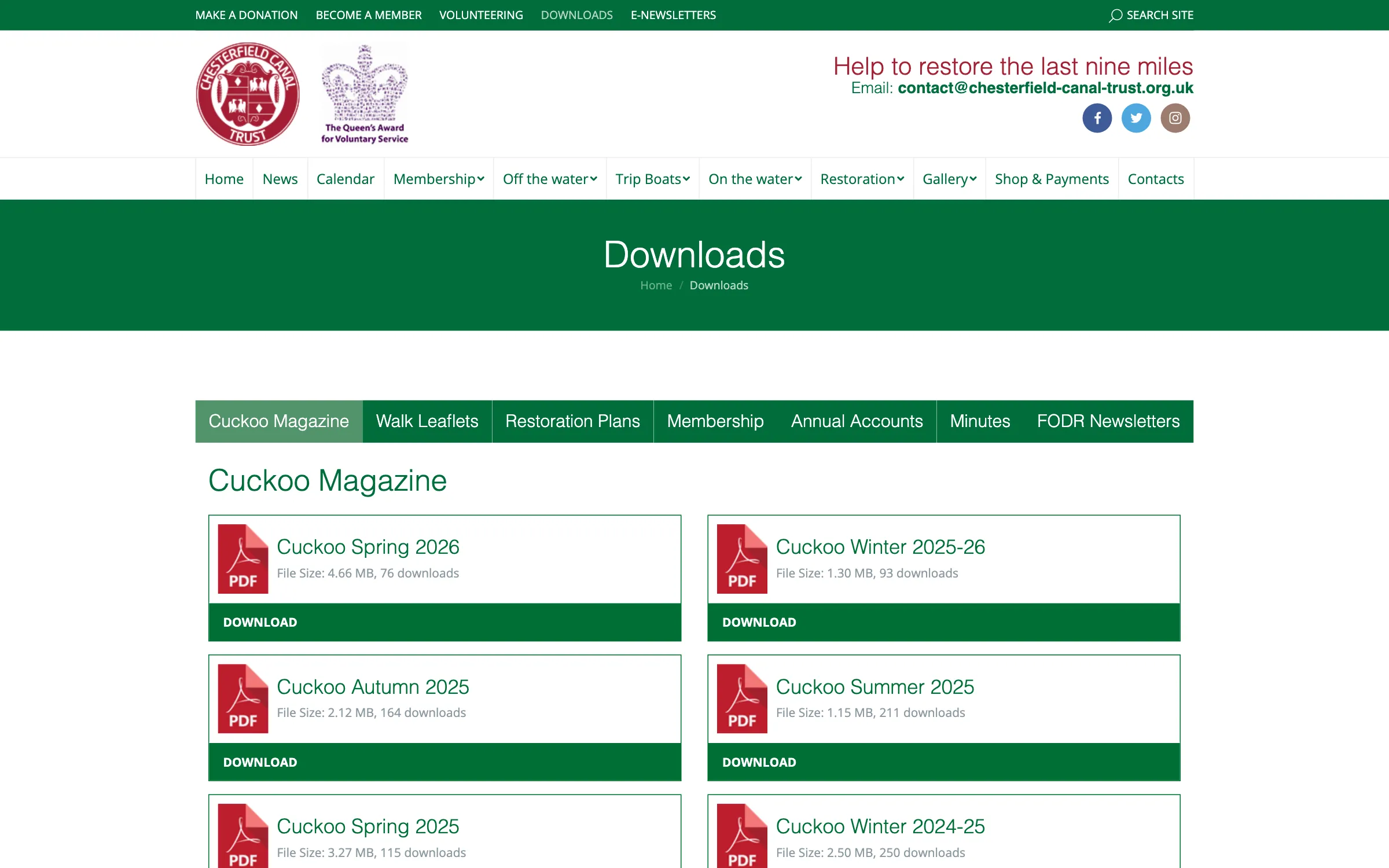The height and width of the screenshot is (868, 1389).
Task: Click the Search Site text
Action: tap(1160, 15)
